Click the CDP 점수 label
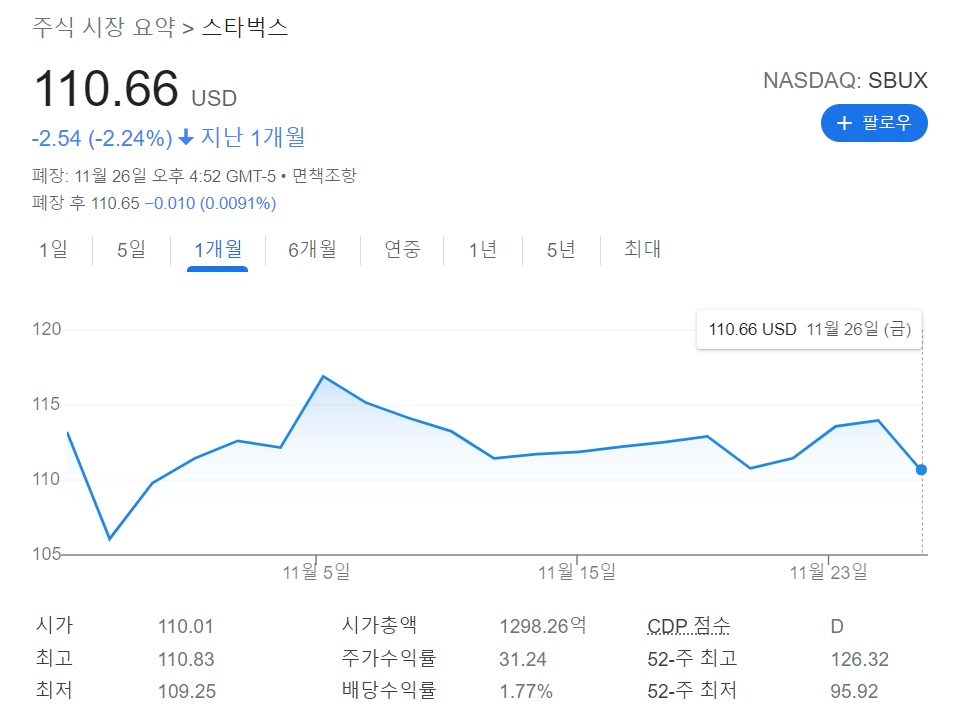Image resolution: width=965 pixels, height=723 pixels. click(689, 626)
